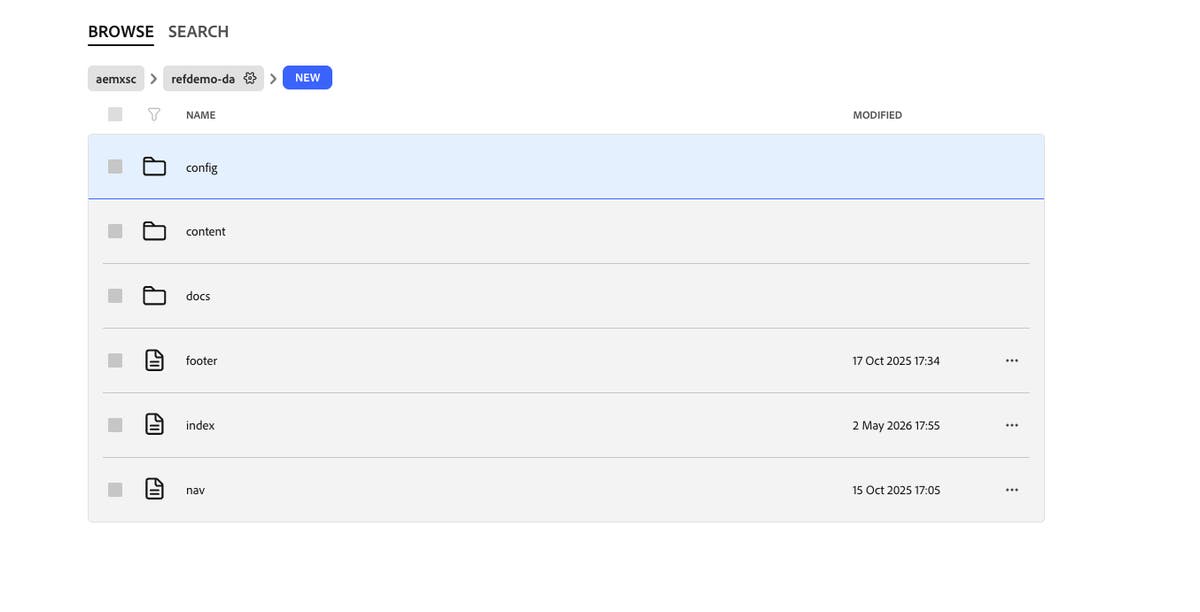Open the docs folder name

(x=198, y=296)
